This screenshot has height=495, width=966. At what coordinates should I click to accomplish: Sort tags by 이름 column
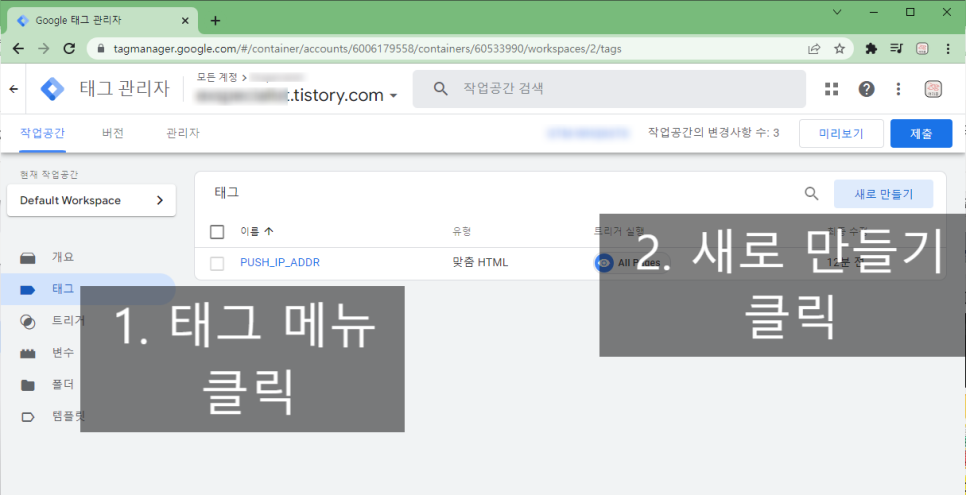[257, 232]
